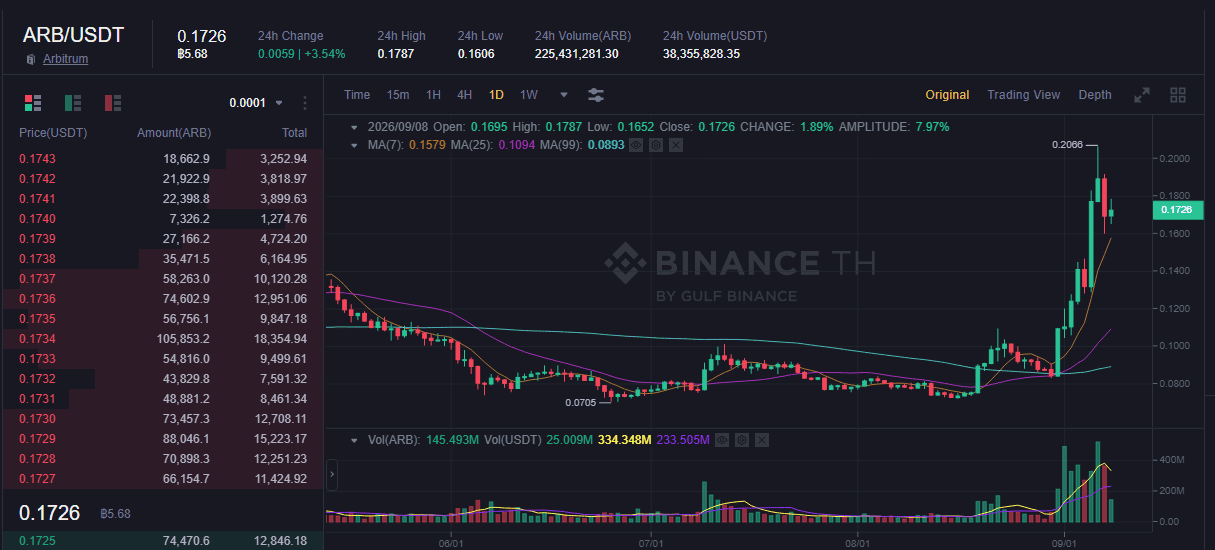Collapse the MA indicator row
1215x550 pixels.
pyautogui.click(x=353, y=145)
